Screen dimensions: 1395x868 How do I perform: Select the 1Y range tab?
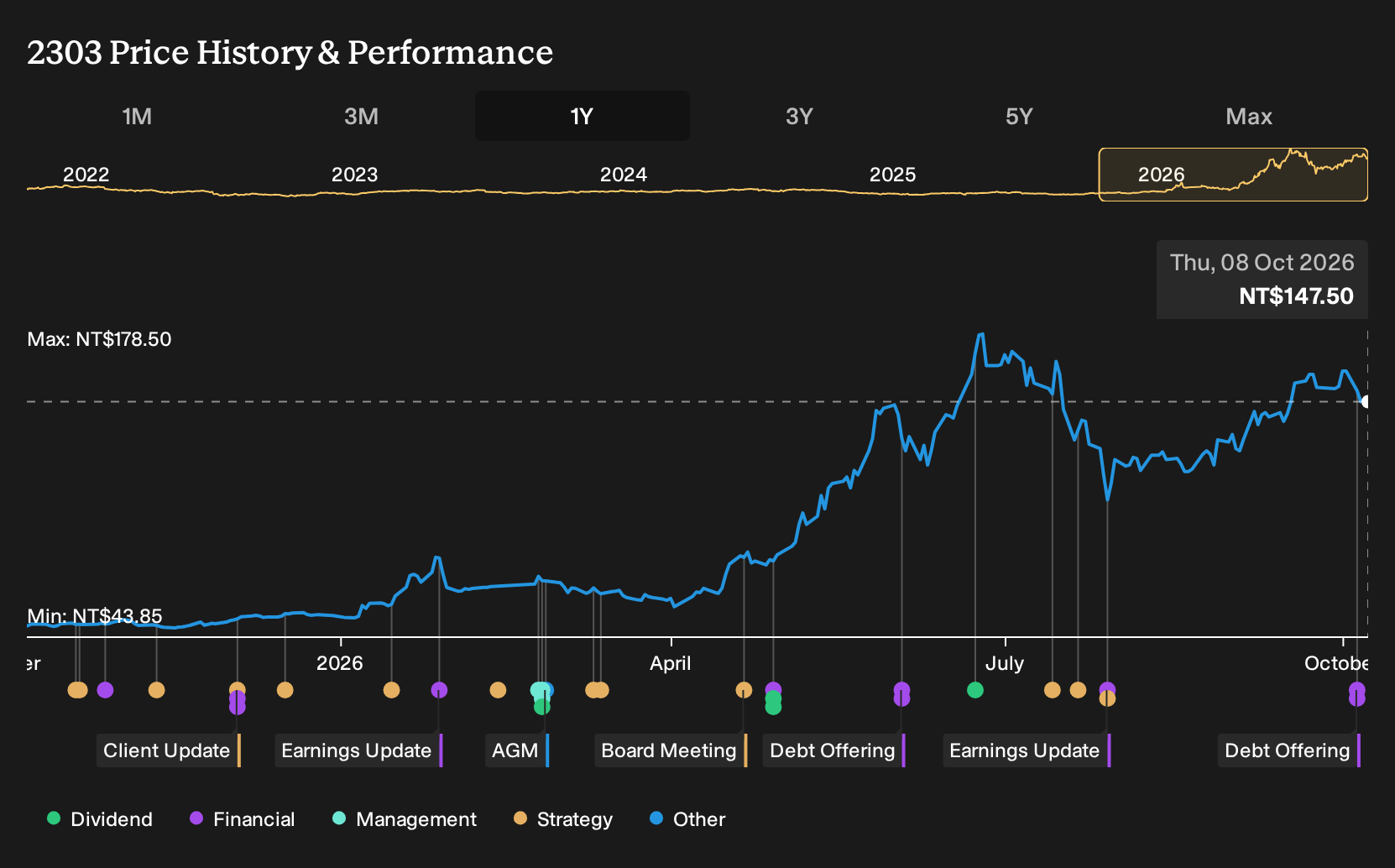pos(582,116)
